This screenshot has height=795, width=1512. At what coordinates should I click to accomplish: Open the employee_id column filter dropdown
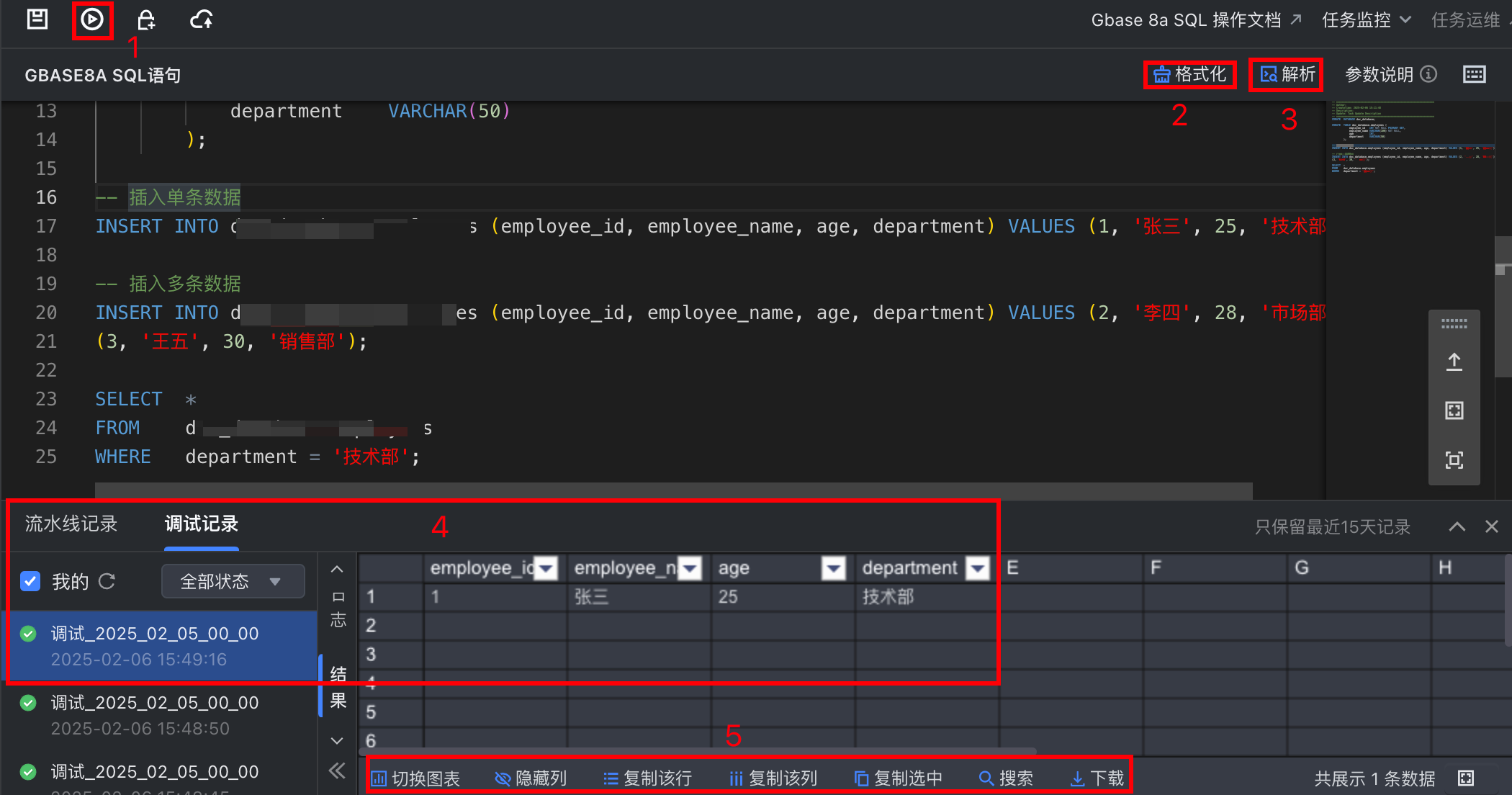(x=546, y=569)
